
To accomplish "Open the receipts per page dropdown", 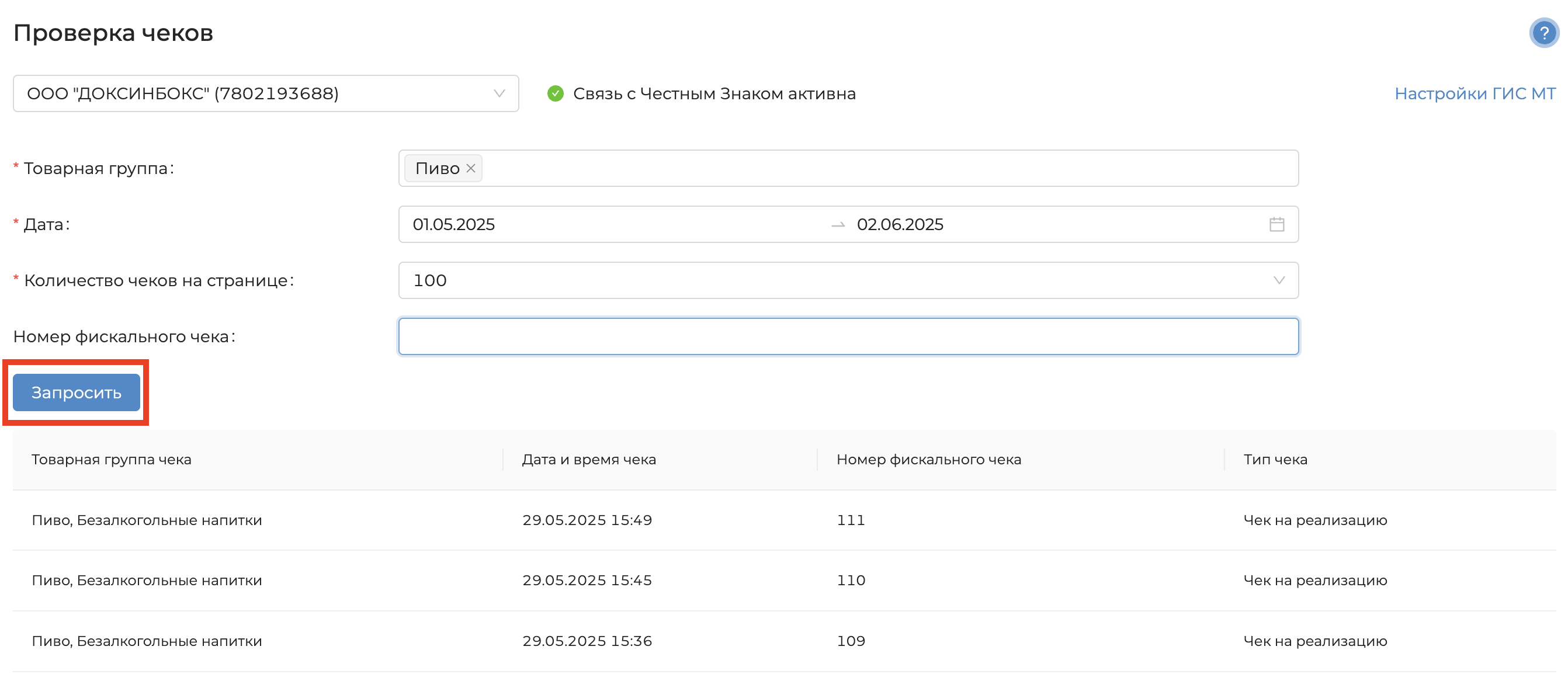I will pyautogui.click(x=848, y=280).
